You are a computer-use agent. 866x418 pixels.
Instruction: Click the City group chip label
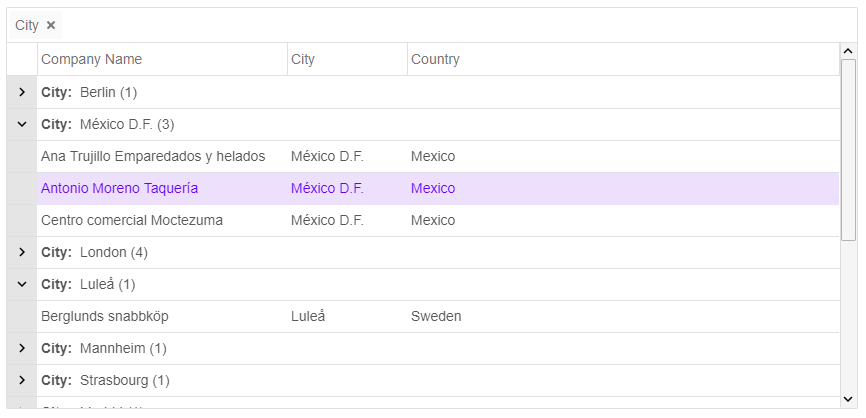(x=27, y=25)
